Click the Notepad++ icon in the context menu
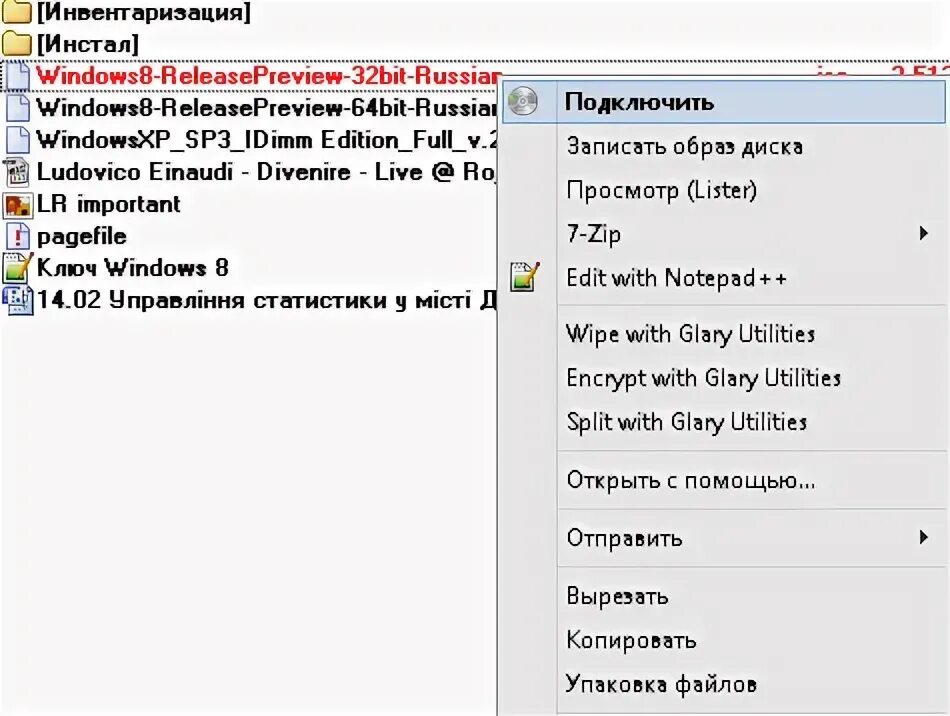This screenshot has height=716, width=950. [x=525, y=277]
